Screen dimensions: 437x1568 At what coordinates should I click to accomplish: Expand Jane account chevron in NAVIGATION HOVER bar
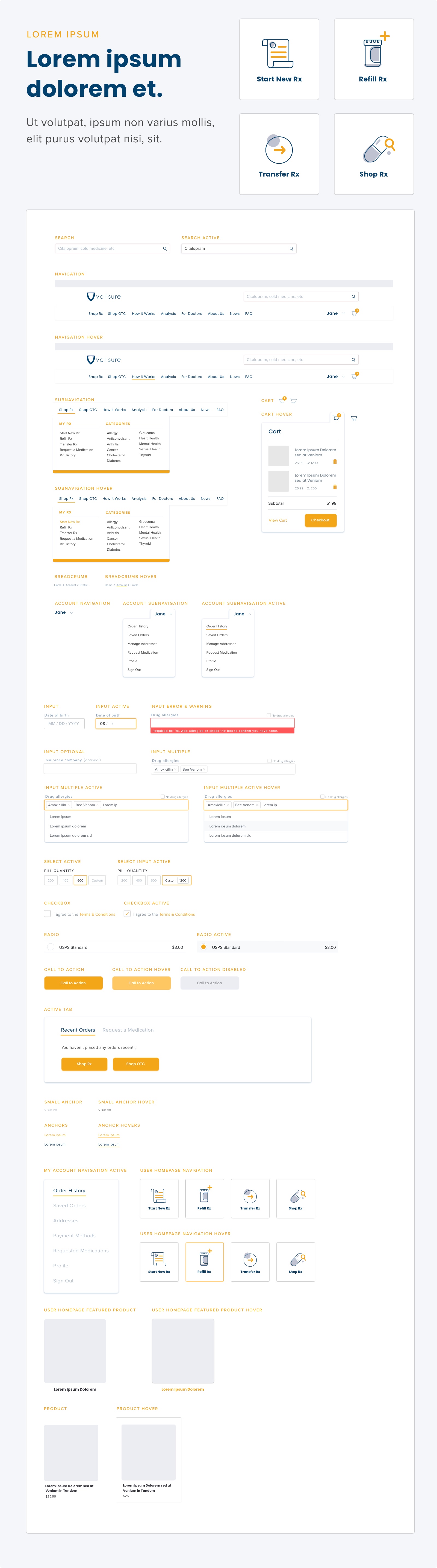[x=343, y=377]
